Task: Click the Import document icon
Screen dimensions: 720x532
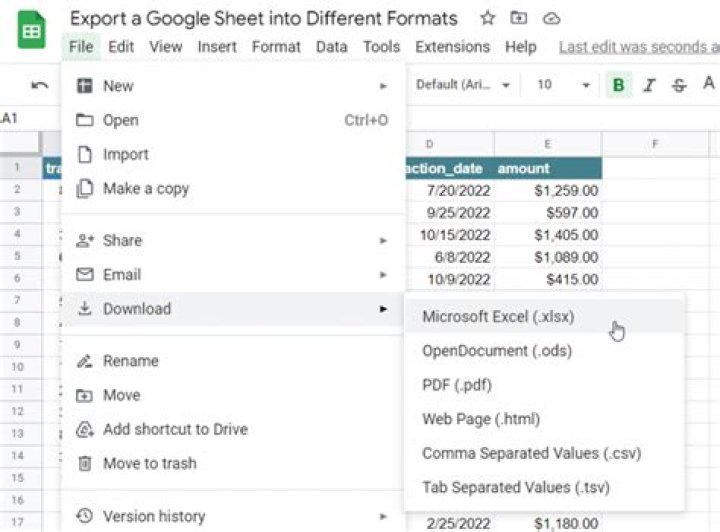Action: (84, 154)
